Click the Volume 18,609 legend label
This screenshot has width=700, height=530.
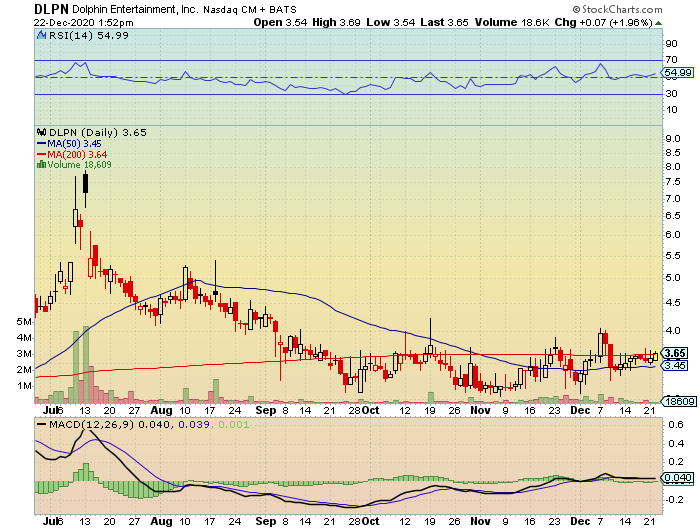pos(79,165)
